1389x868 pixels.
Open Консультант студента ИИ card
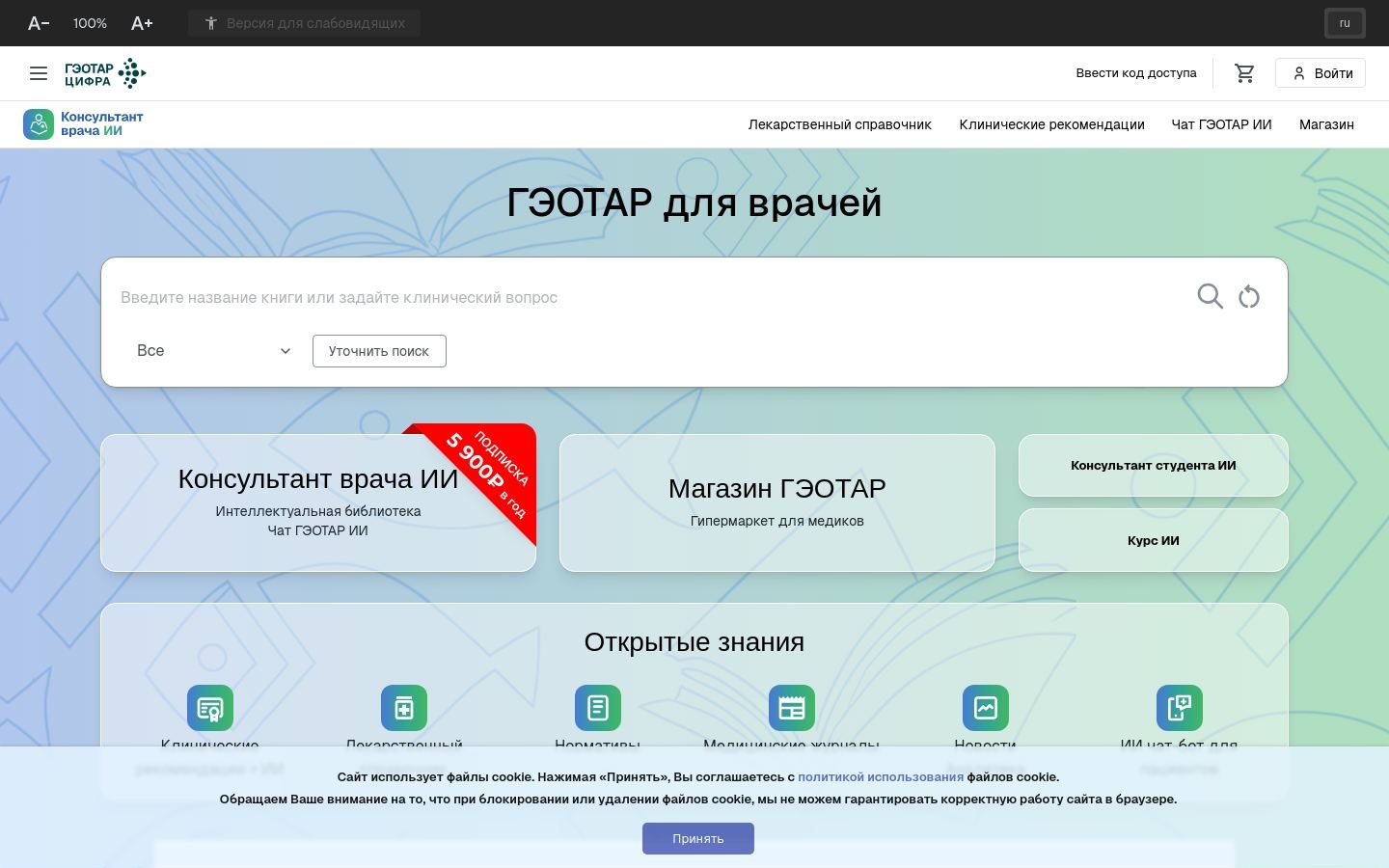(1154, 465)
